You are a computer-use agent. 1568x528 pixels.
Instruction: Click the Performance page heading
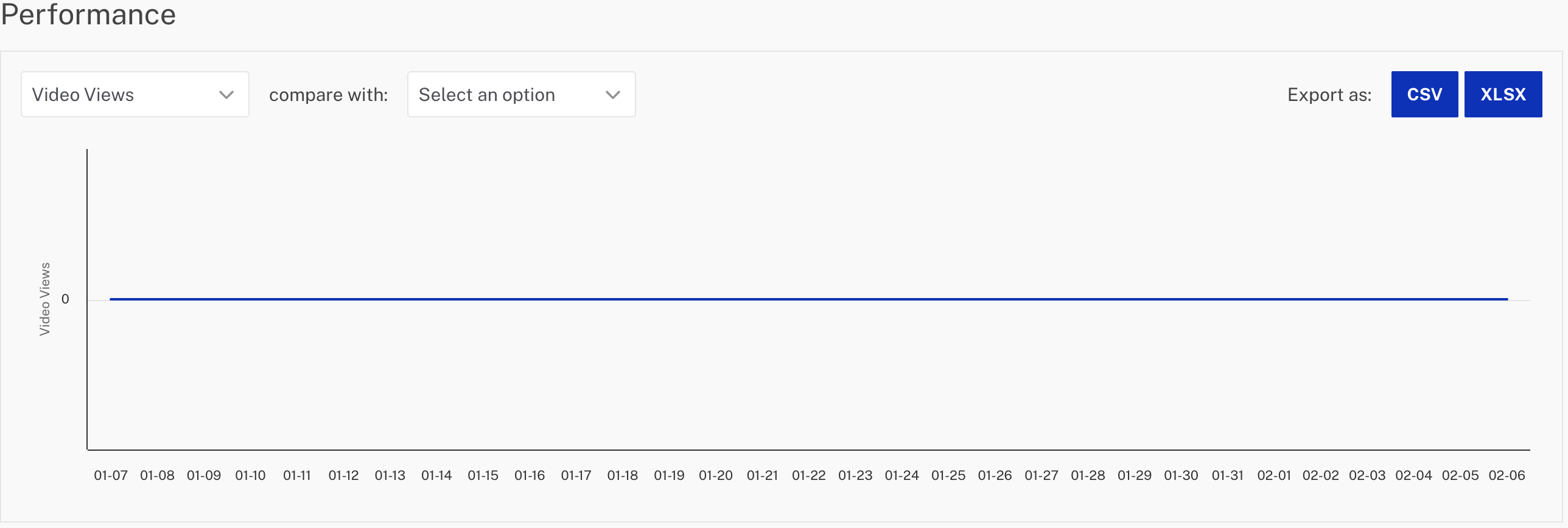point(88,15)
